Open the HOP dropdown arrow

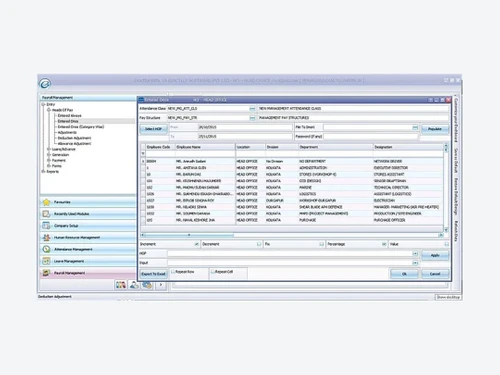pos(415,254)
